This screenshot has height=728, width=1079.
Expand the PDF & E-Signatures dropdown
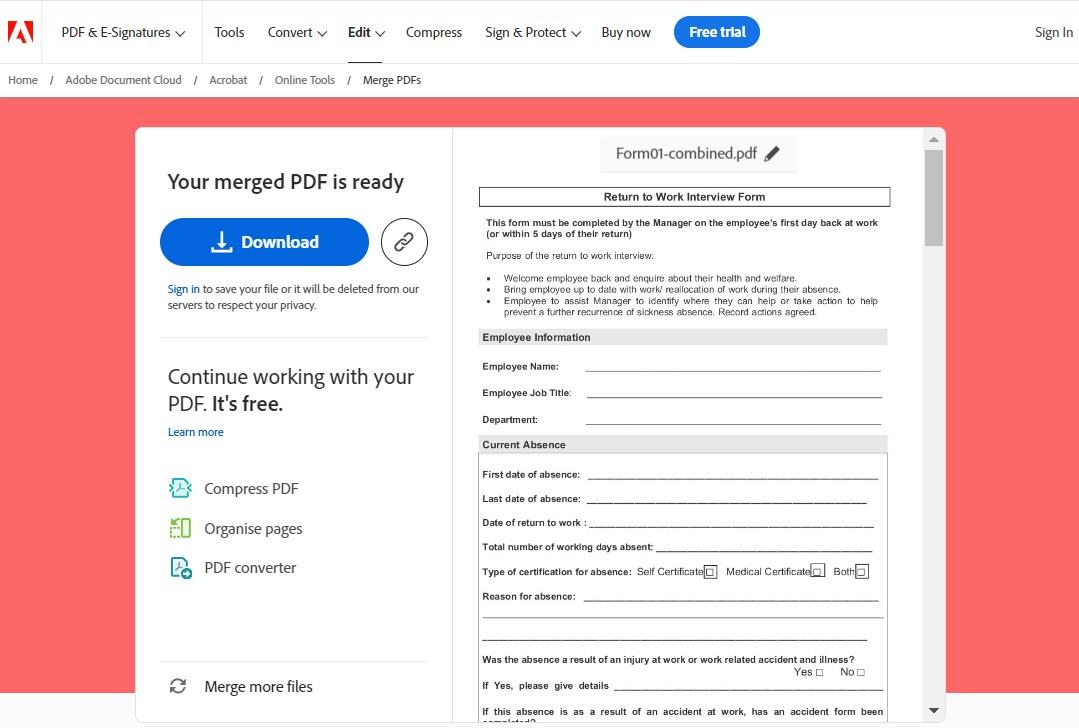[123, 32]
